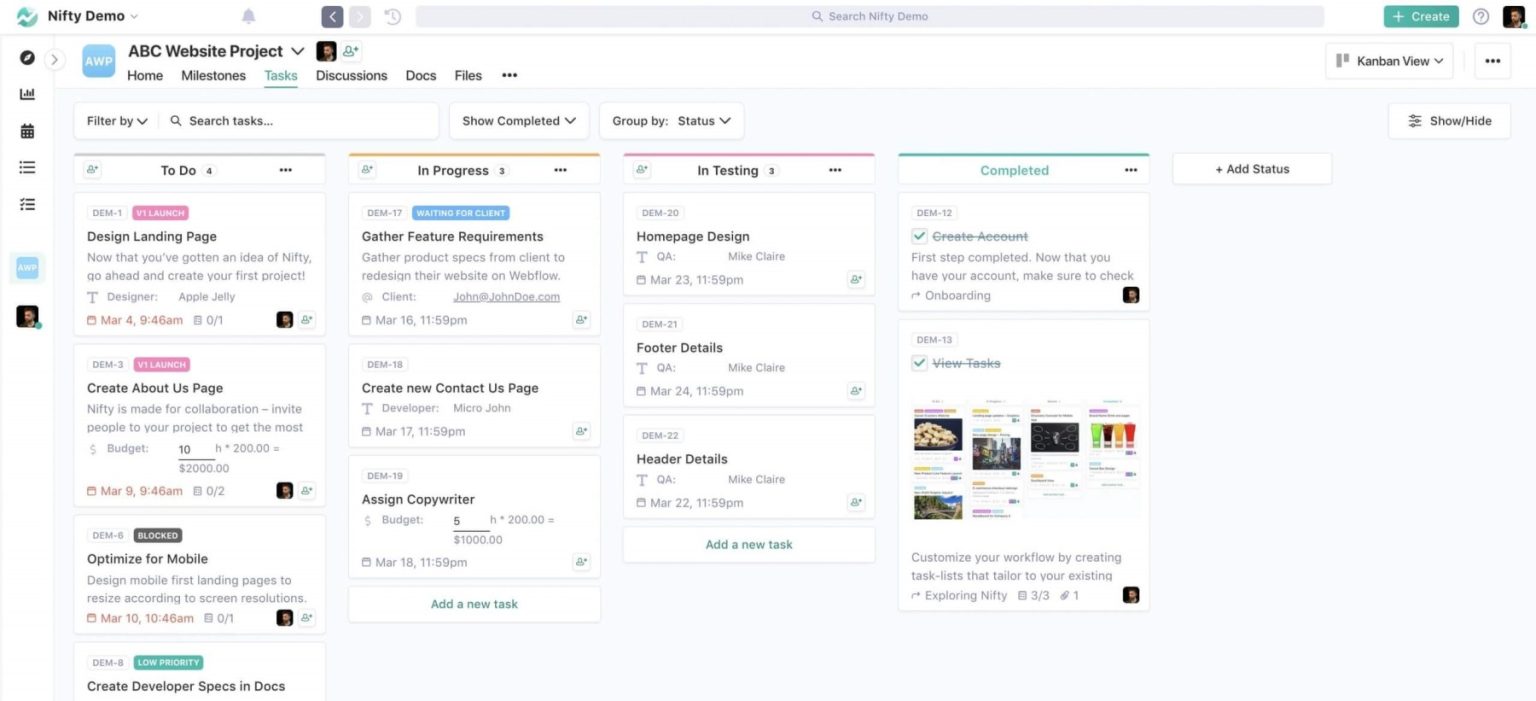Switch to the Discussions tab

pos(351,75)
